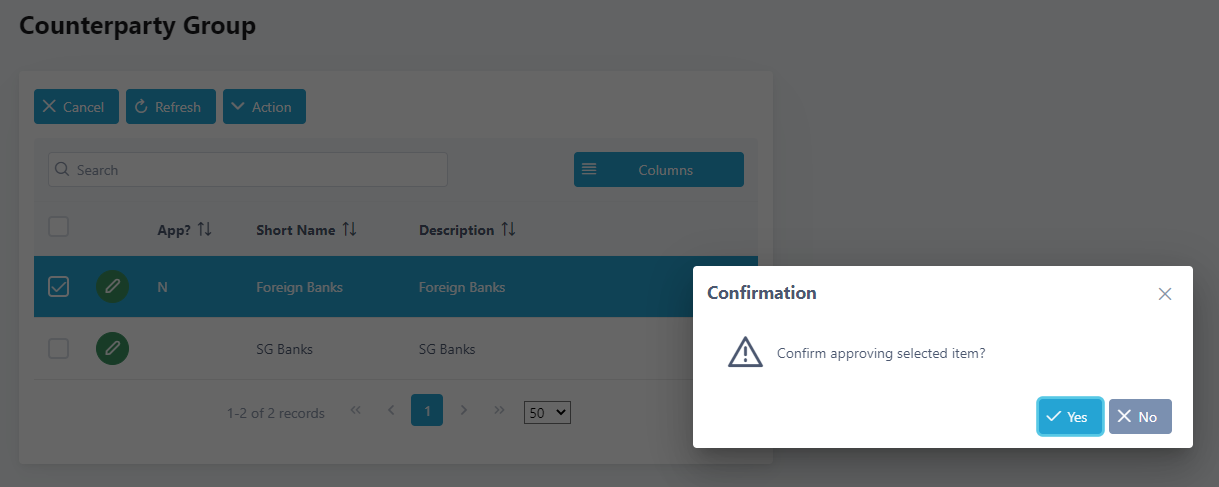The height and width of the screenshot is (487, 1219).
Task: Click the edit pencil icon for Foreign Banks
Action: tap(112, 287)
